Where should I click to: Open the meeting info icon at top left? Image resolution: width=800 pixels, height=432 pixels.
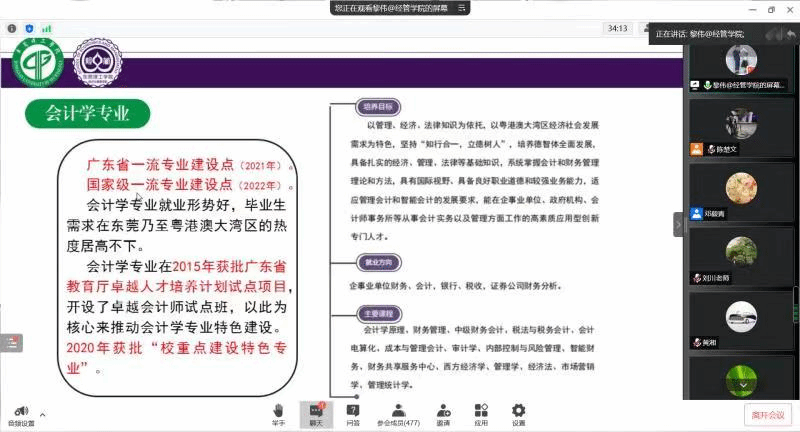coord(11,29)
